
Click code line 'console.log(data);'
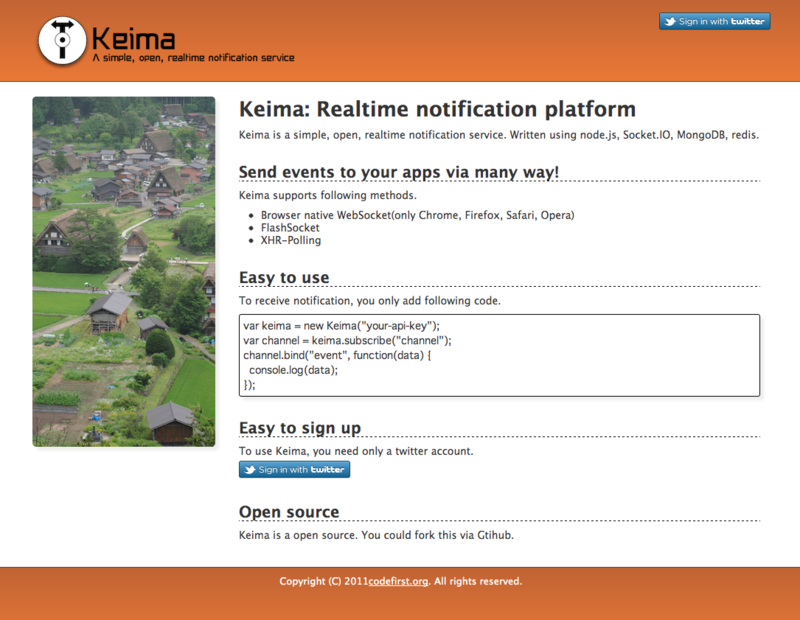[293, 370]
